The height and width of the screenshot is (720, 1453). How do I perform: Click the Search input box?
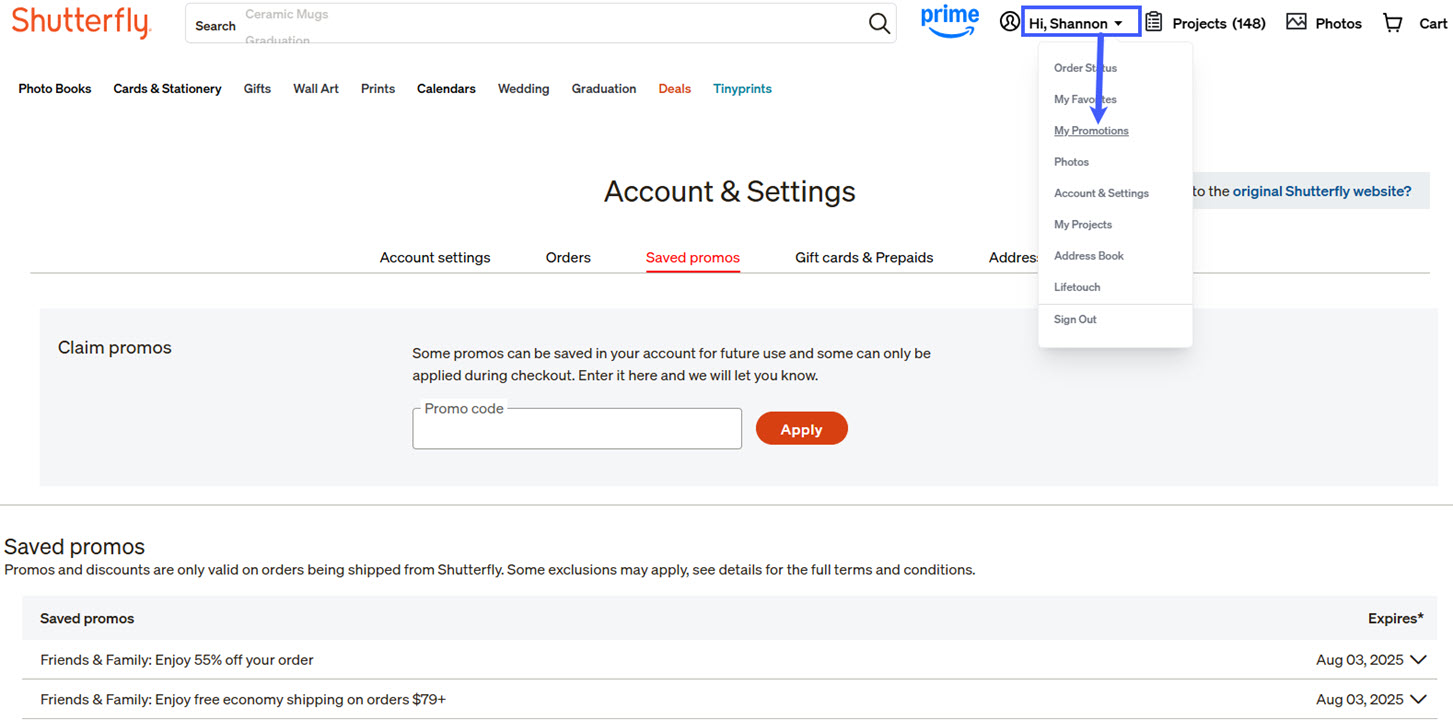coord(540,23)
